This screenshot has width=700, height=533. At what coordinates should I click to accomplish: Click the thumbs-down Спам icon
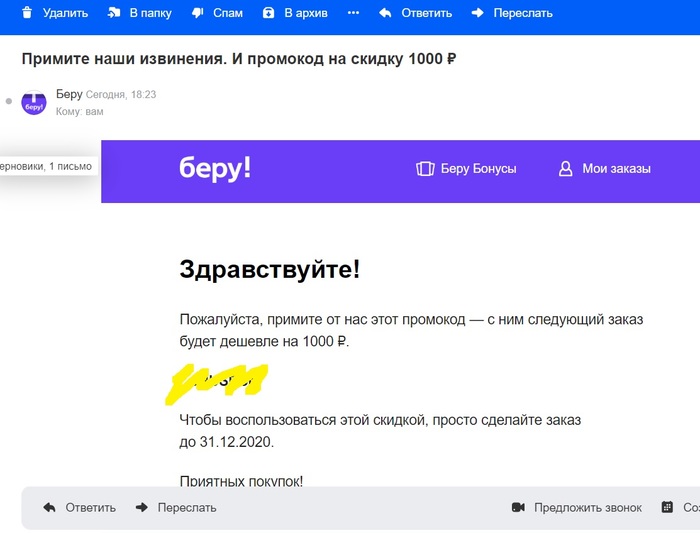click(x=197, y=13)
